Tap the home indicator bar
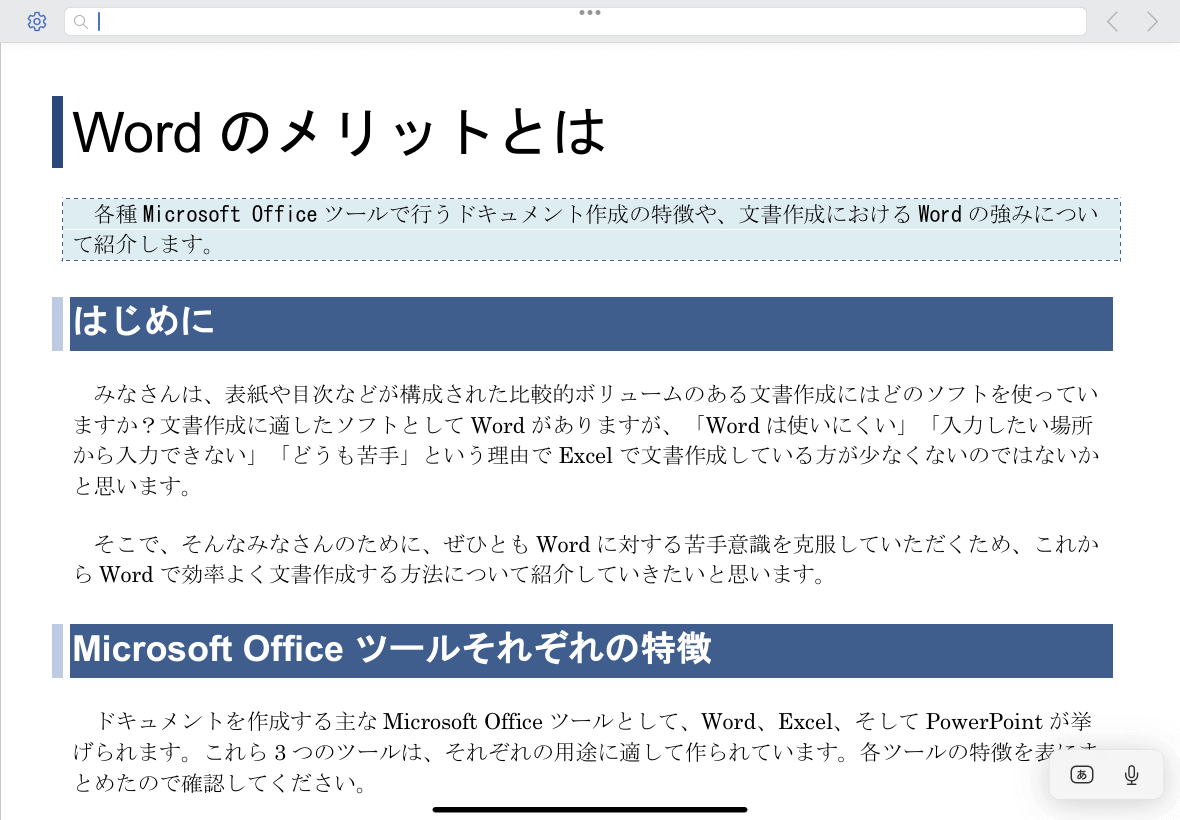 point(590,809)
